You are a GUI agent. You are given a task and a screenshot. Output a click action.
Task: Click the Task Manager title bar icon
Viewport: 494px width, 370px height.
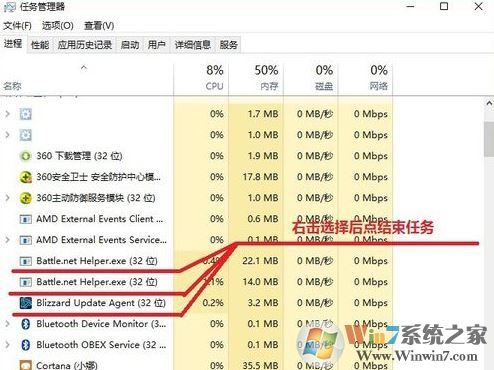click(9, 7)
